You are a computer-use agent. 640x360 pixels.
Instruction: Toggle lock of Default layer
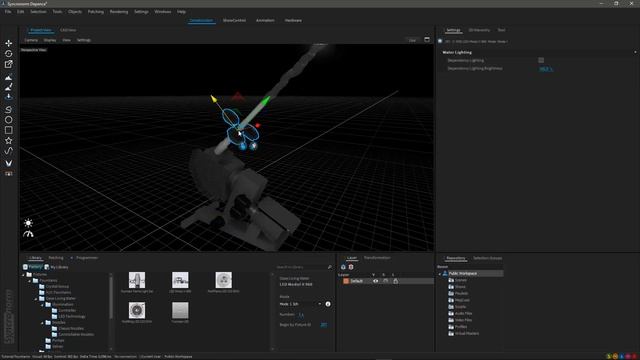tap(396, 281)
